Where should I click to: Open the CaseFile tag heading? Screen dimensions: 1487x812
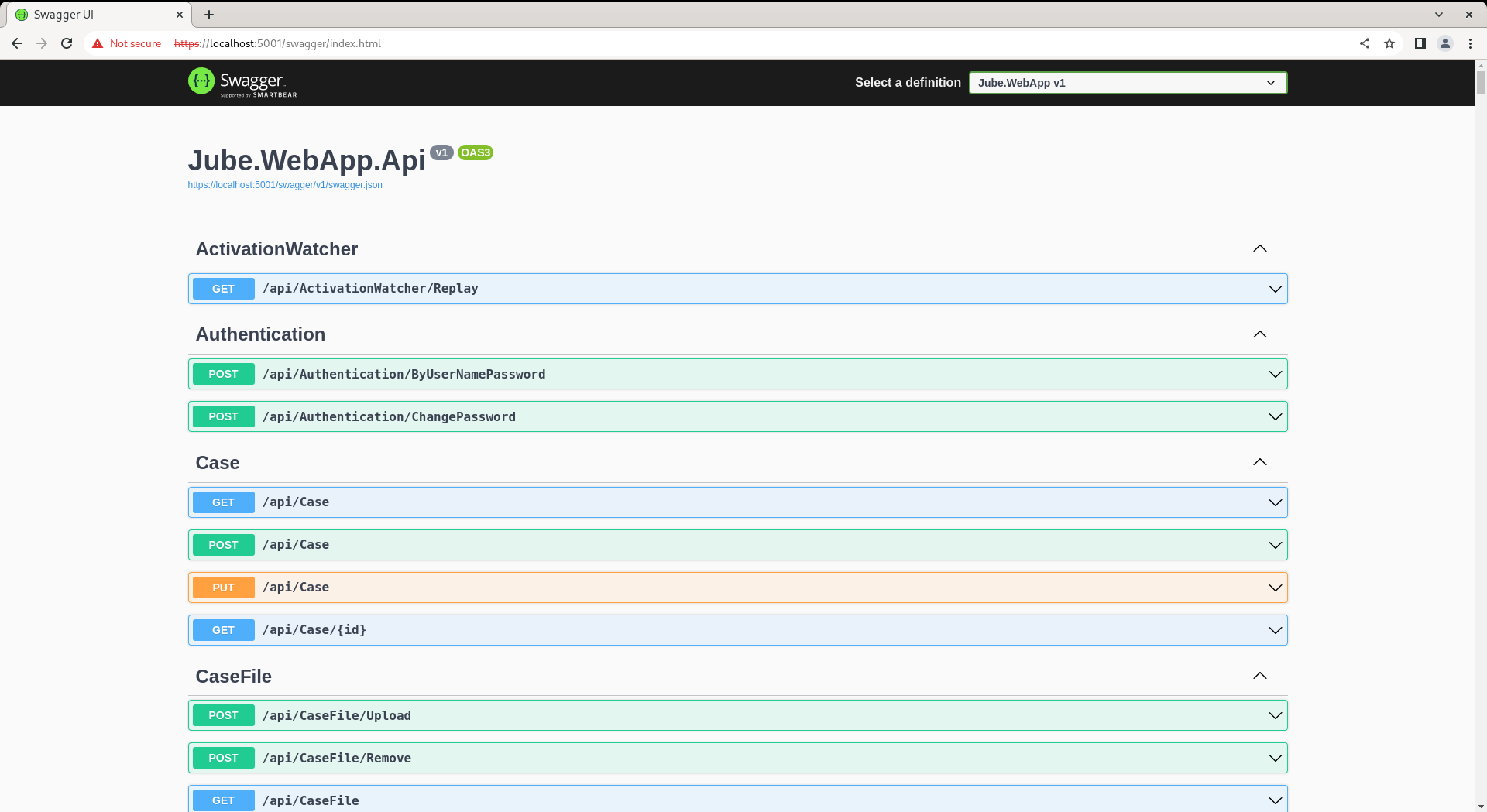point(233,677)
